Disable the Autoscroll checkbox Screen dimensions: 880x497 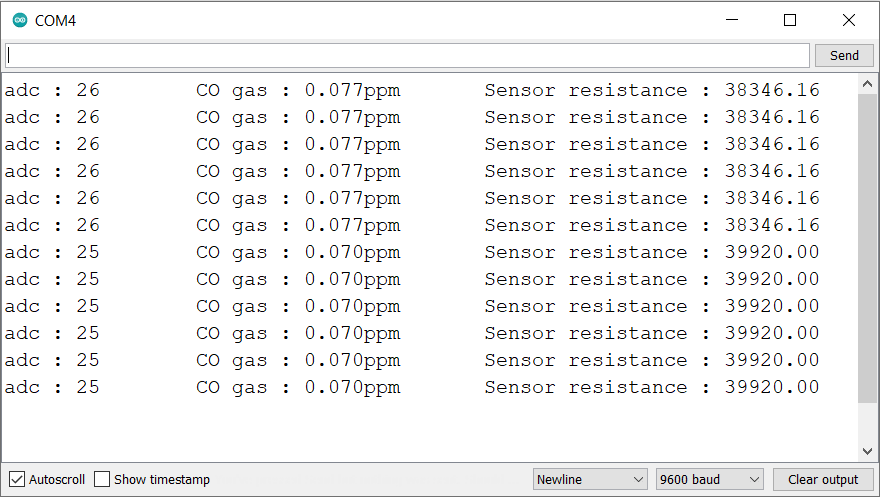click(17, 480)
